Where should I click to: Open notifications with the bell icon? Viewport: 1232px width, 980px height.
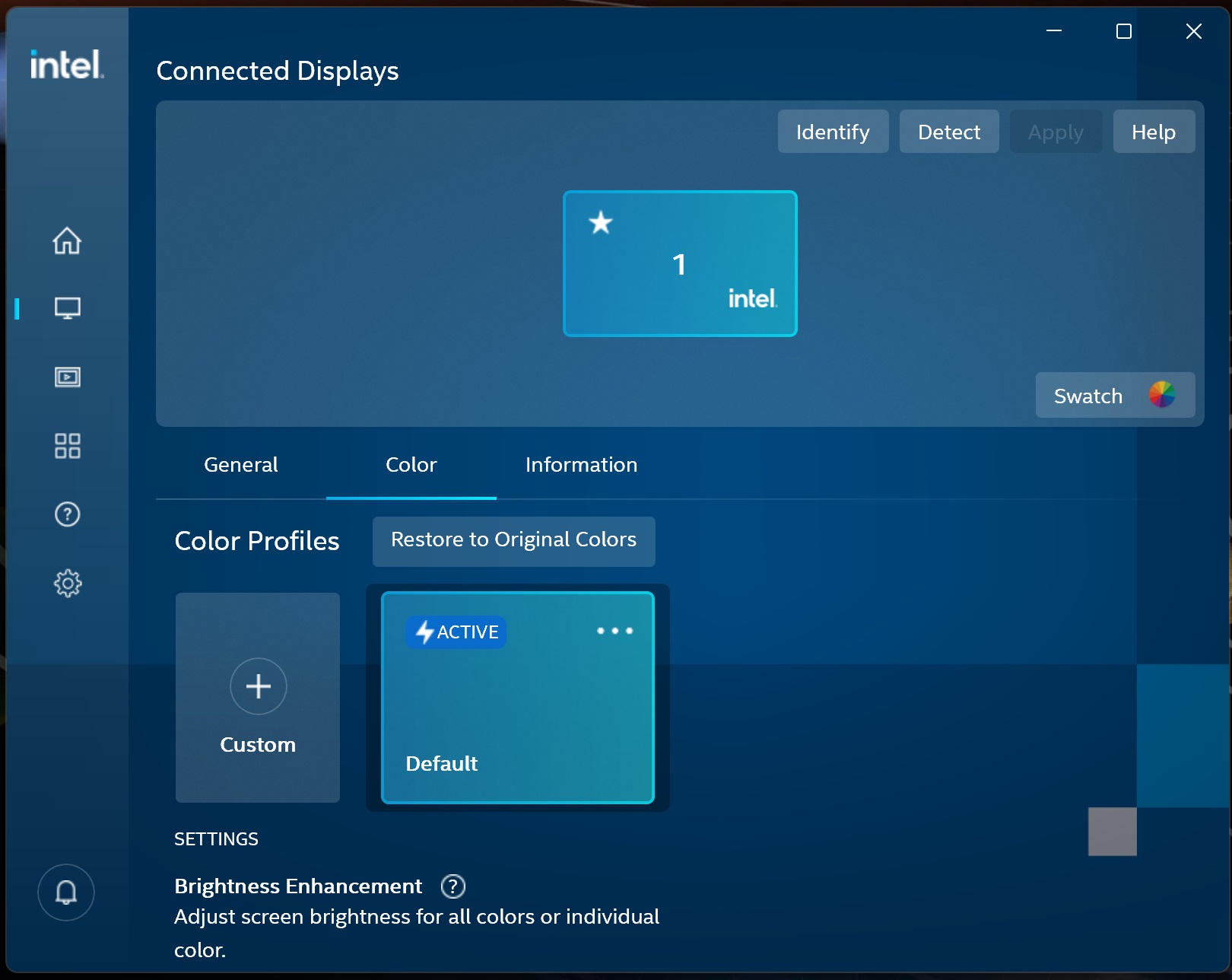65,892
